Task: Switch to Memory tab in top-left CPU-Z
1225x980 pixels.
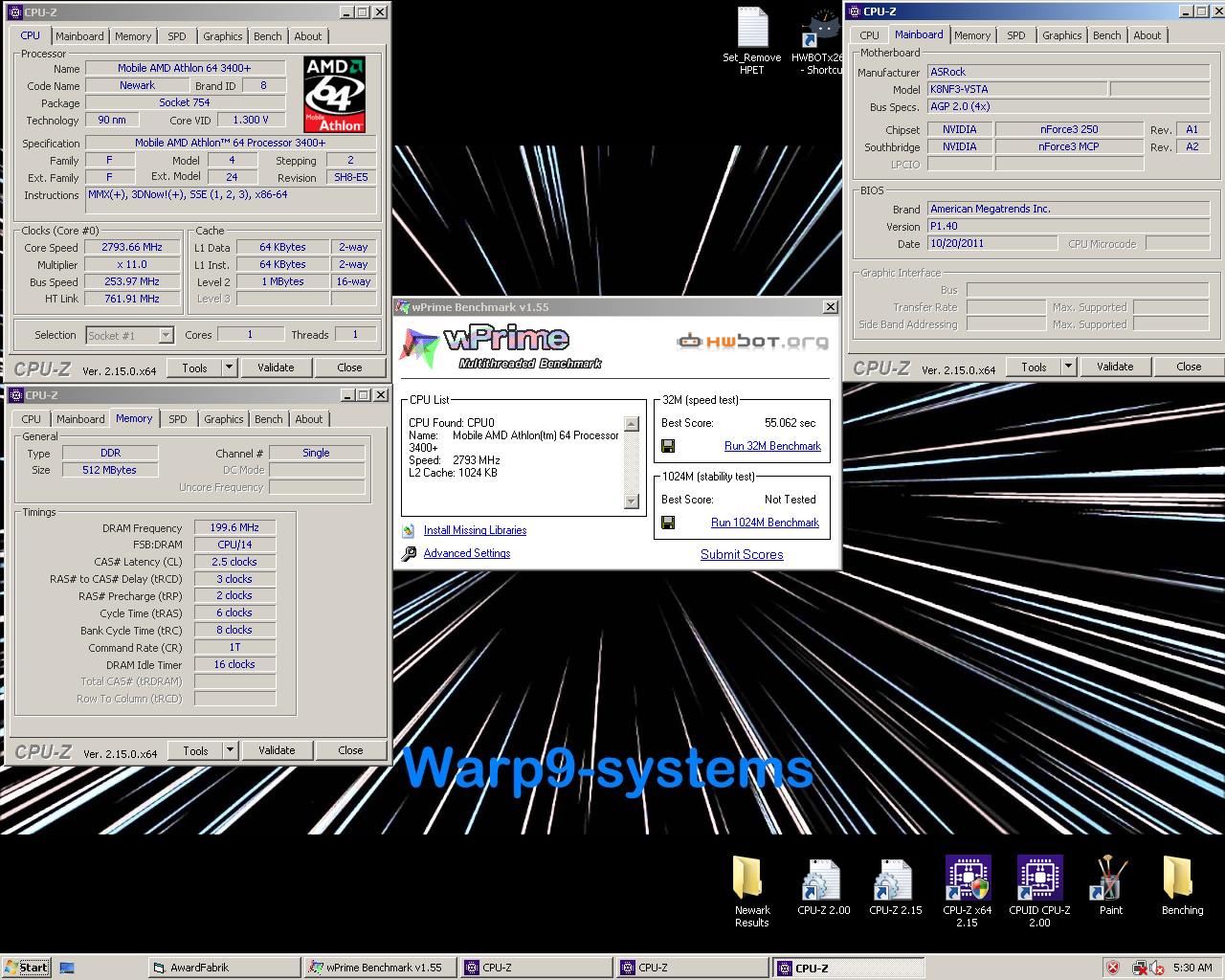Action: [133, 36]
